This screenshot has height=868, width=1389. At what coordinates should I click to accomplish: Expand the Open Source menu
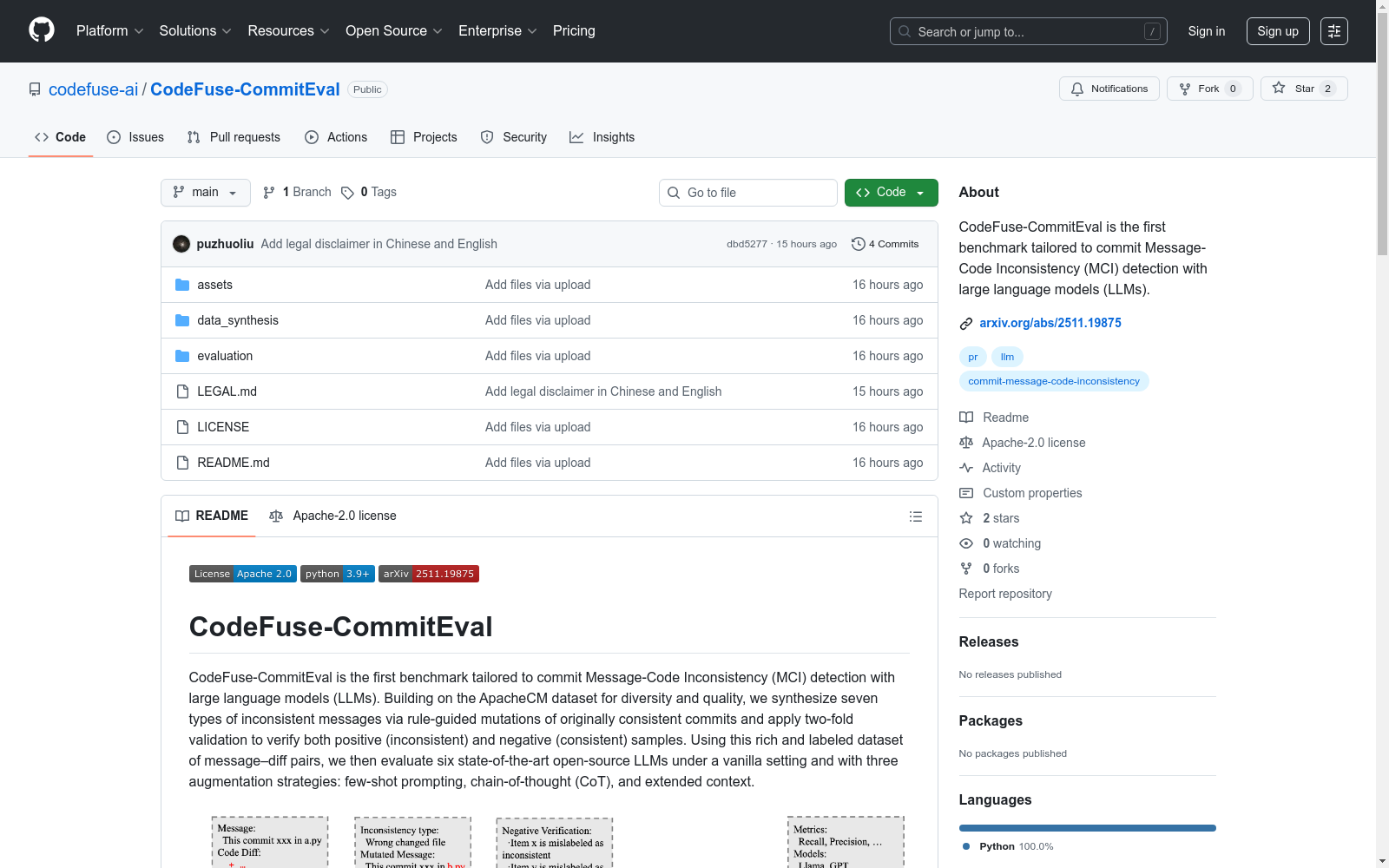click(x=394, y=31)
